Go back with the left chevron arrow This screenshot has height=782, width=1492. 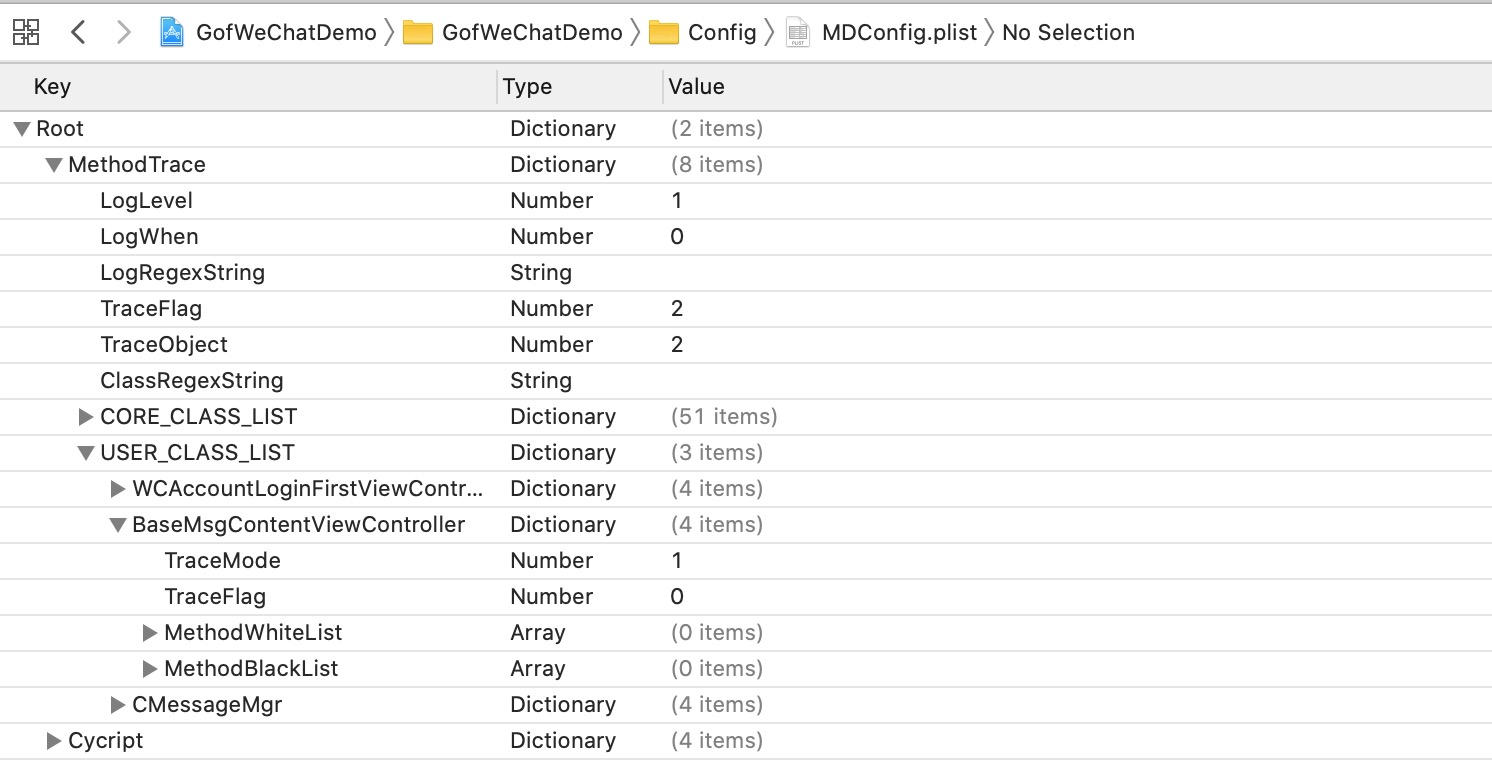(x=78, y=32)
